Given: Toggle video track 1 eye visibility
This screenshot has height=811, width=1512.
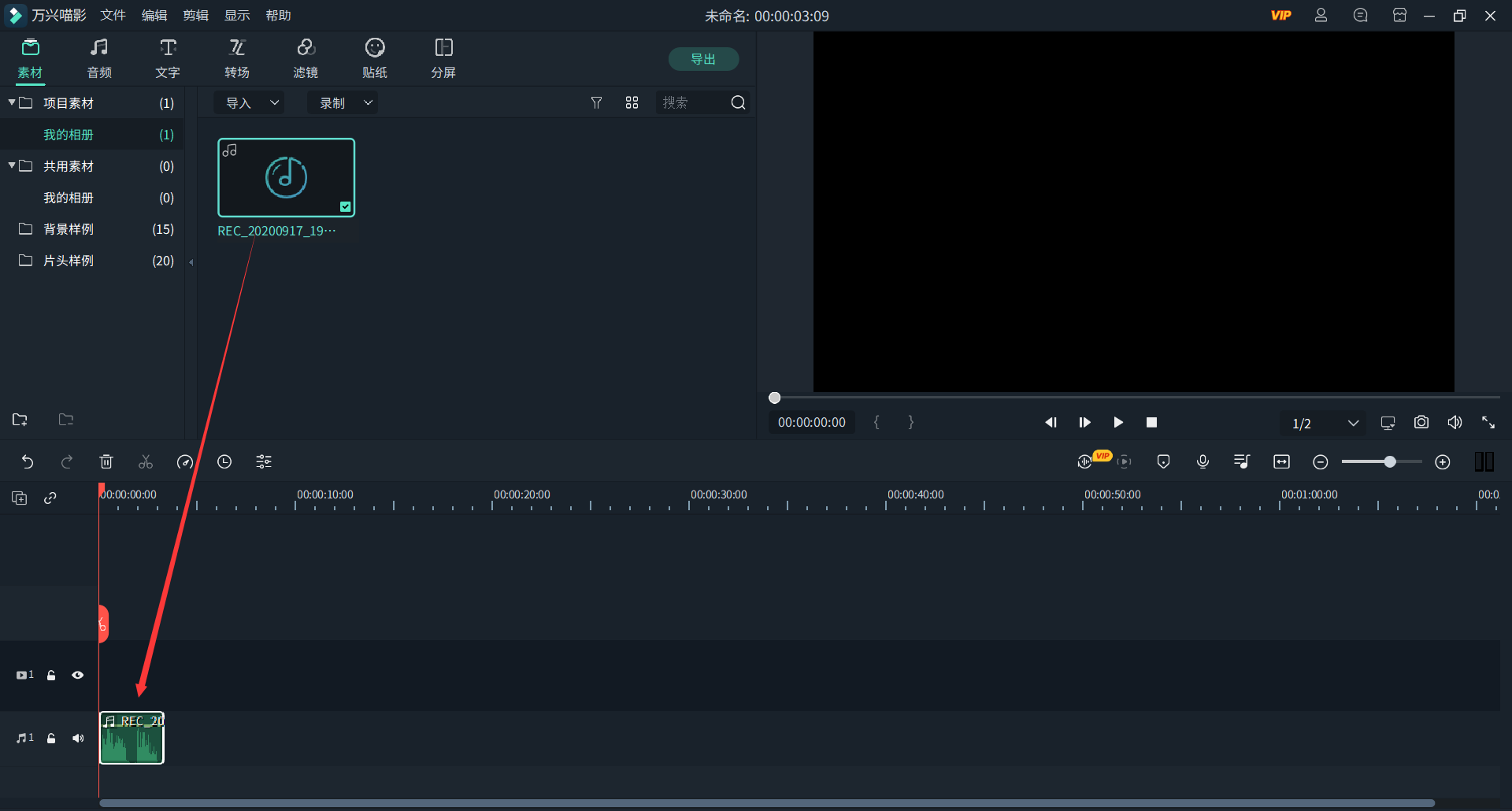Looking at the screenshot, I should click(x=78, y=676).
